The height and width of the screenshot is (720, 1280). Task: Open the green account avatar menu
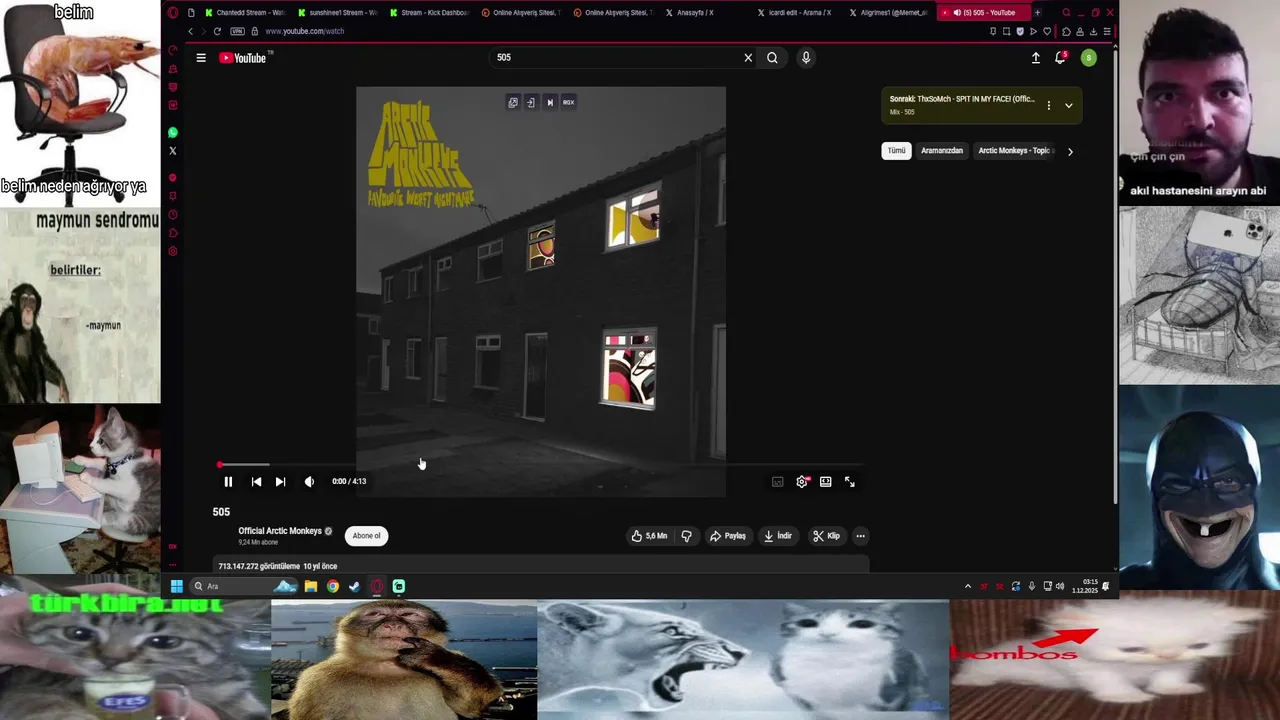(x=1089, y=58)
